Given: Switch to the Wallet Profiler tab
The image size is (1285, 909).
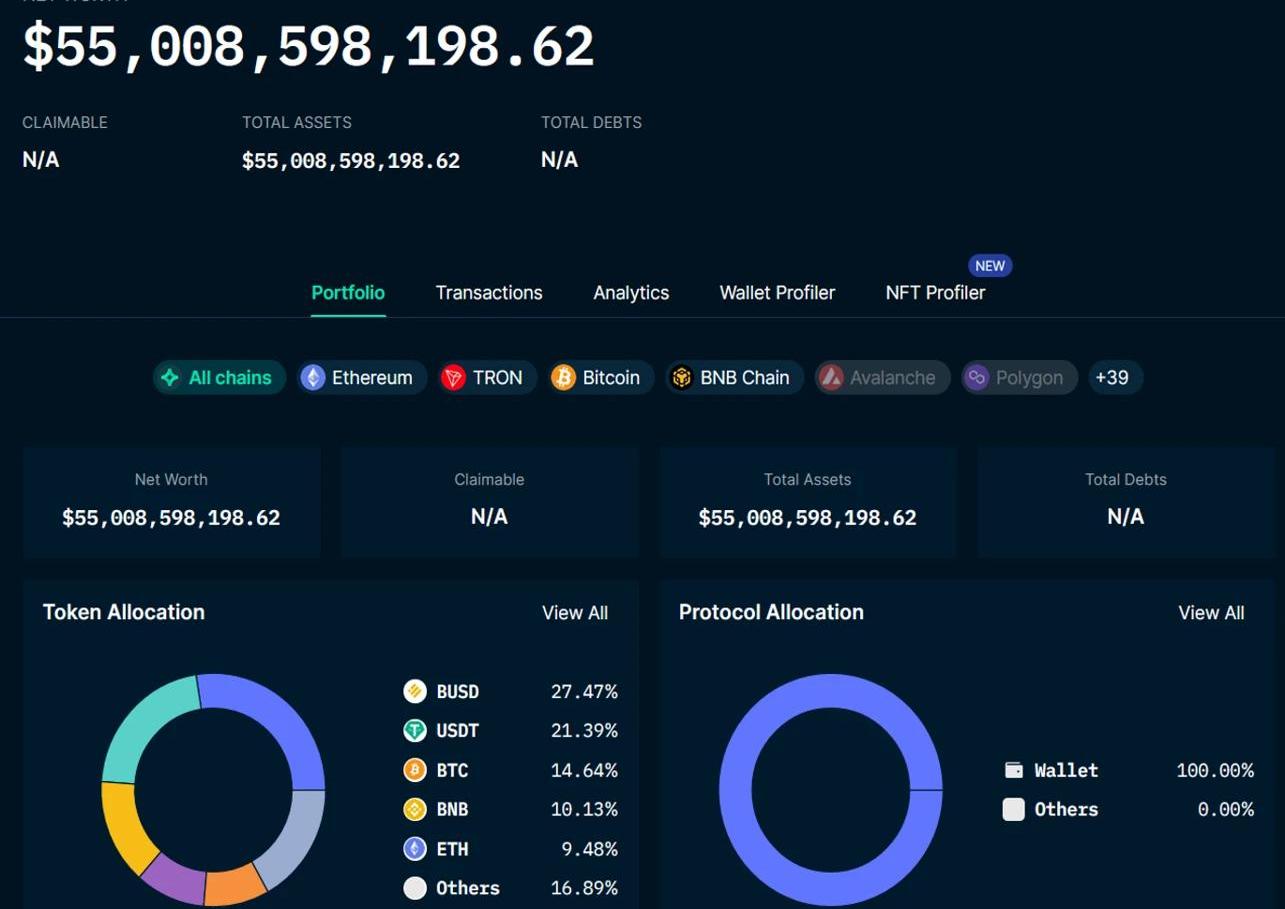Looking at the screenshot, I should (777, 292).
